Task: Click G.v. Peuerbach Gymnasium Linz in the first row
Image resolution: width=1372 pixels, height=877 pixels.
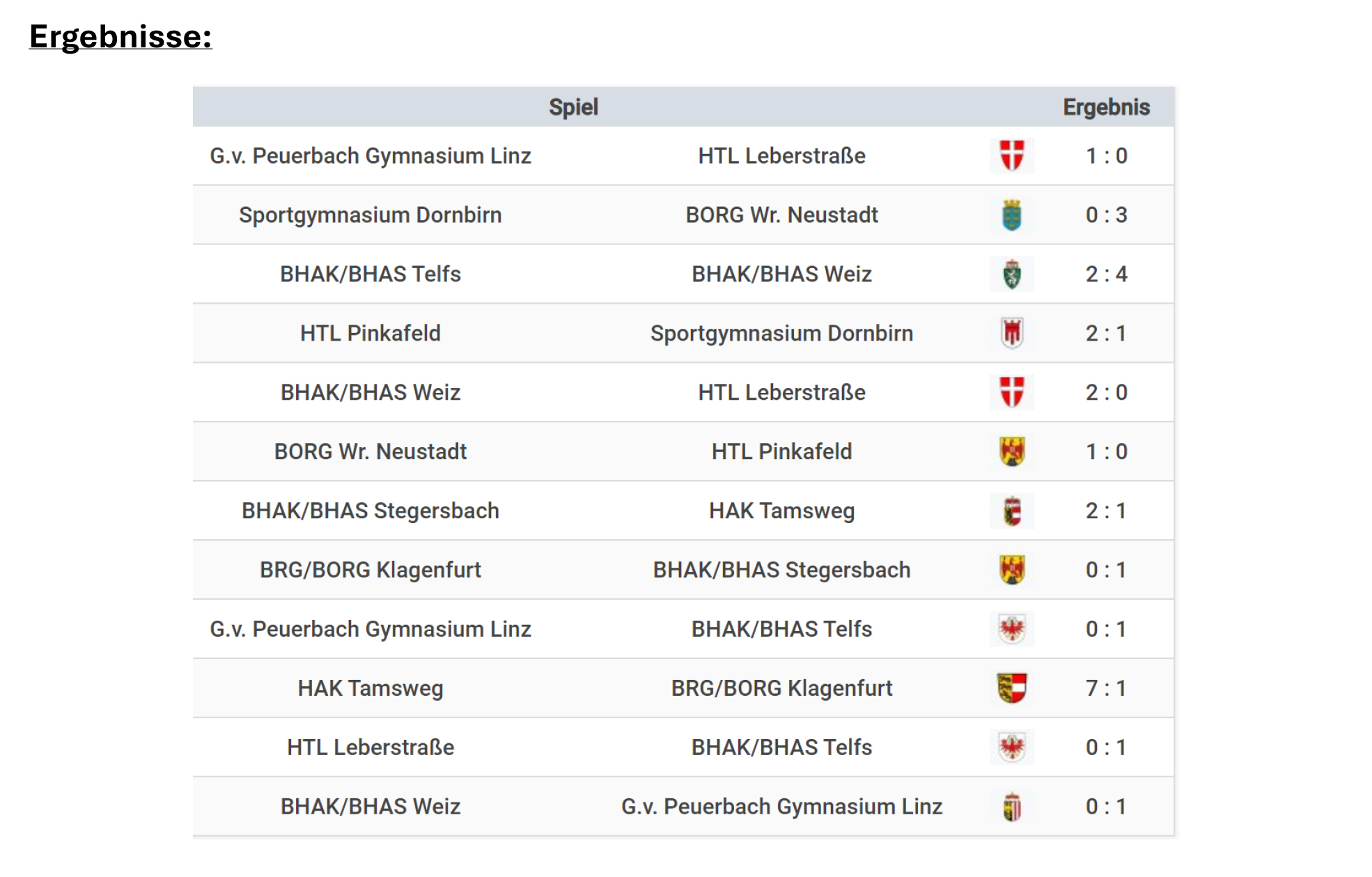Action: tap(371, 156)
